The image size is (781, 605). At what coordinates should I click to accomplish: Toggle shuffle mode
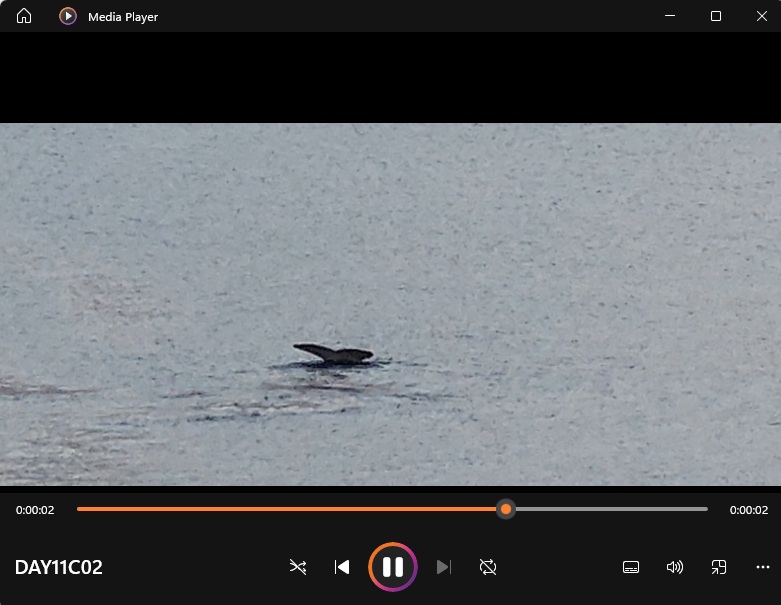click(x=298, y=567)
